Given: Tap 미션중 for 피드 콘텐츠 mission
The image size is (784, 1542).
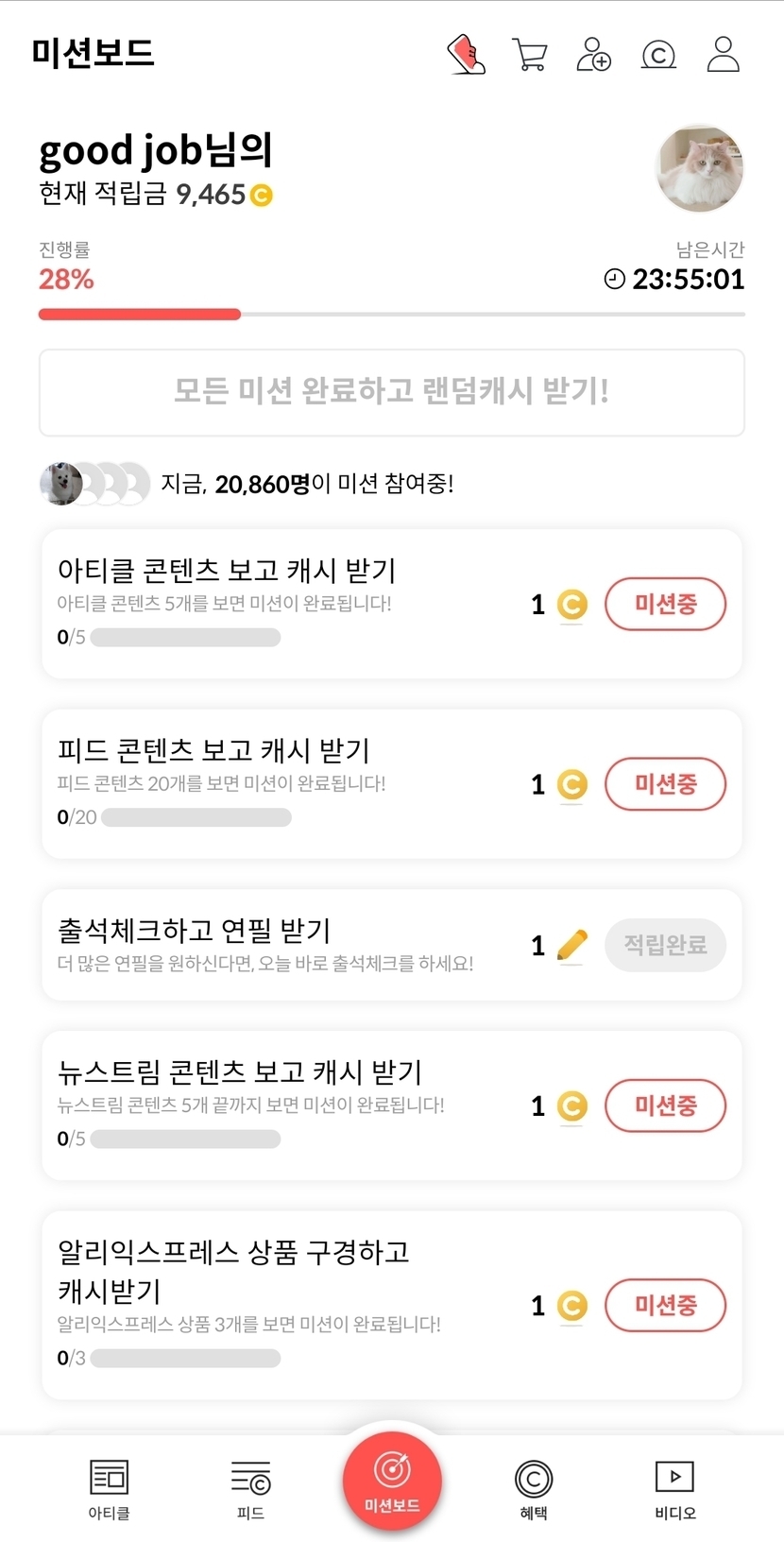Looking at the screenshot, I should click(665, 784).
